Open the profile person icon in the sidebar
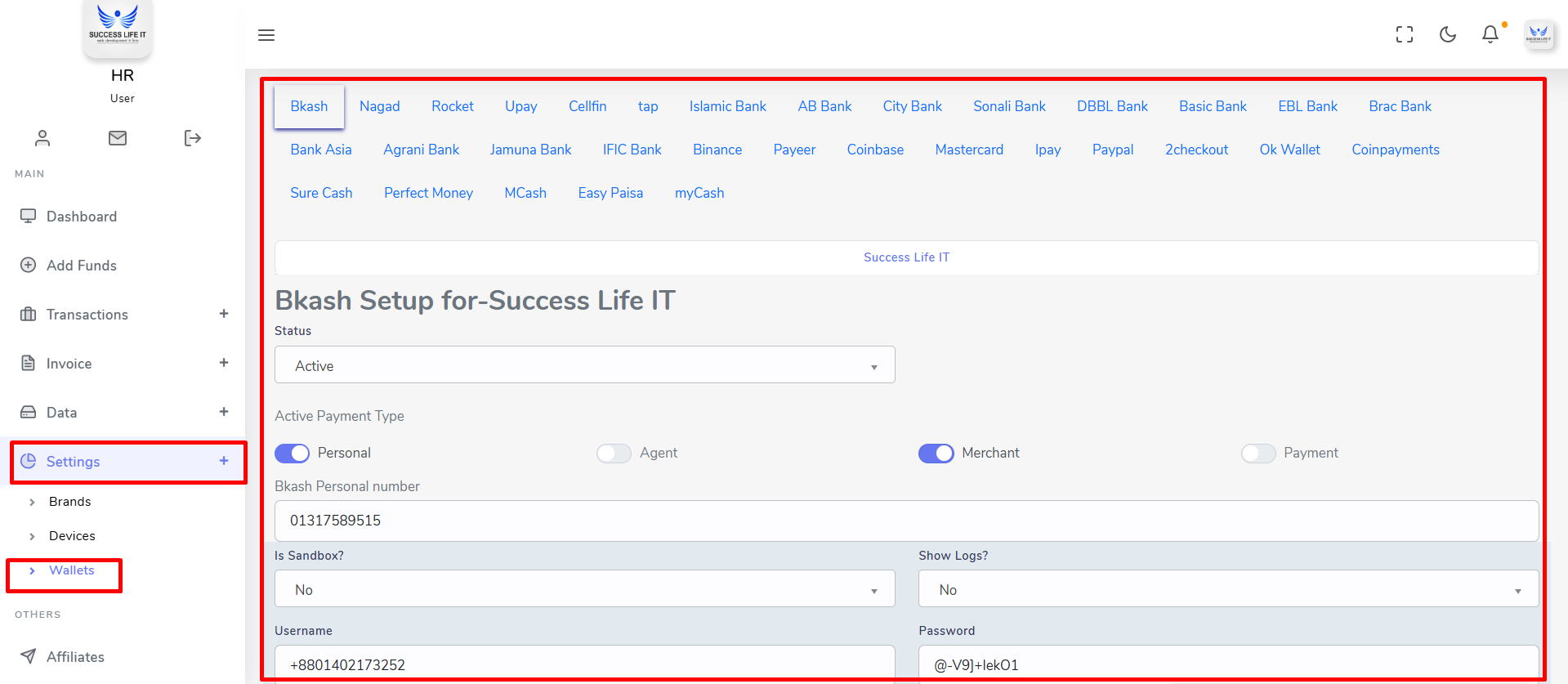Viewport: 1568px width, 684px height. pyautogui.click(x=42, y=138)
